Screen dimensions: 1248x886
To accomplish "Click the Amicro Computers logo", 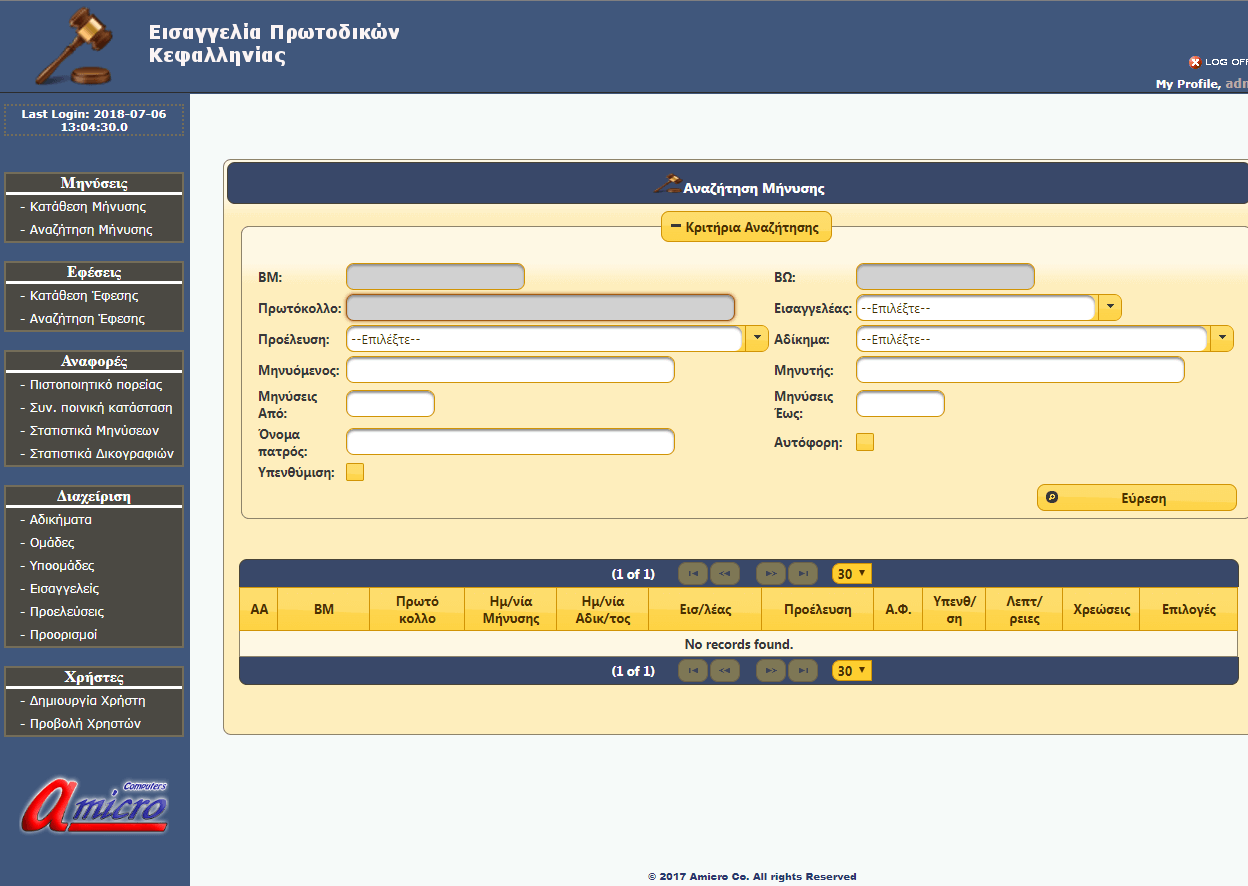I will click(96, 806).
